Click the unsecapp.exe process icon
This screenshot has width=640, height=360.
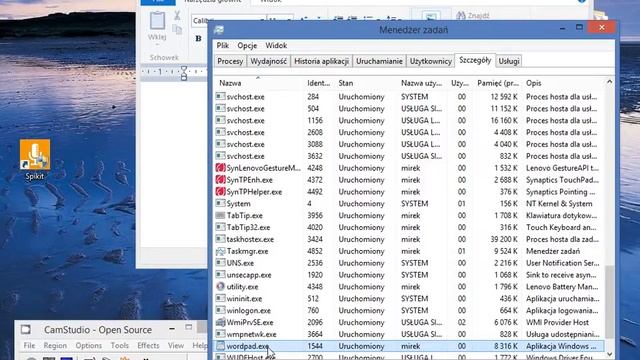pyautogui.click(x=220, y=275)
